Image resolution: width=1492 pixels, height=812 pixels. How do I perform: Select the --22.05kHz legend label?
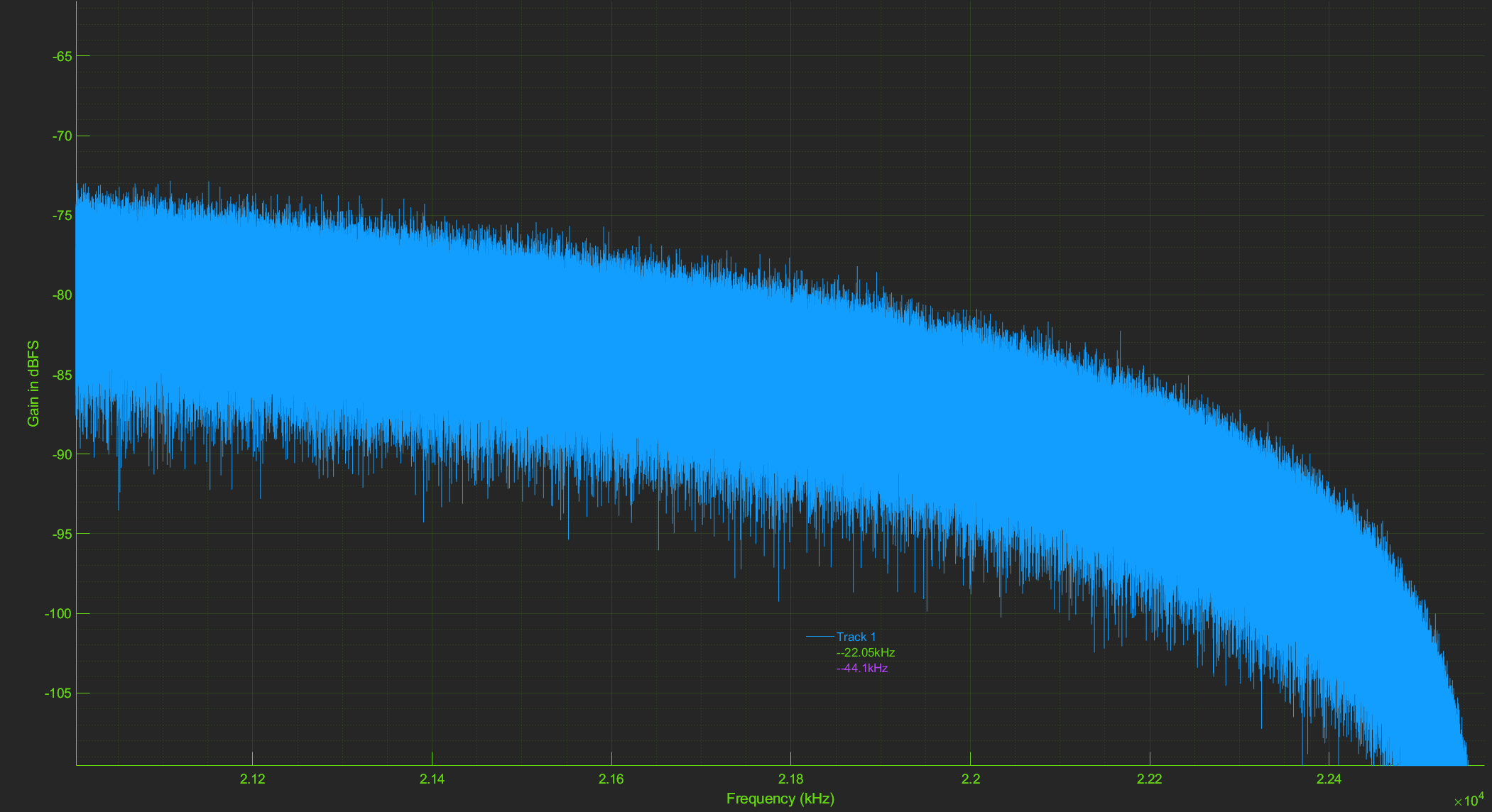pyautogui.click(x=865, y=652)
